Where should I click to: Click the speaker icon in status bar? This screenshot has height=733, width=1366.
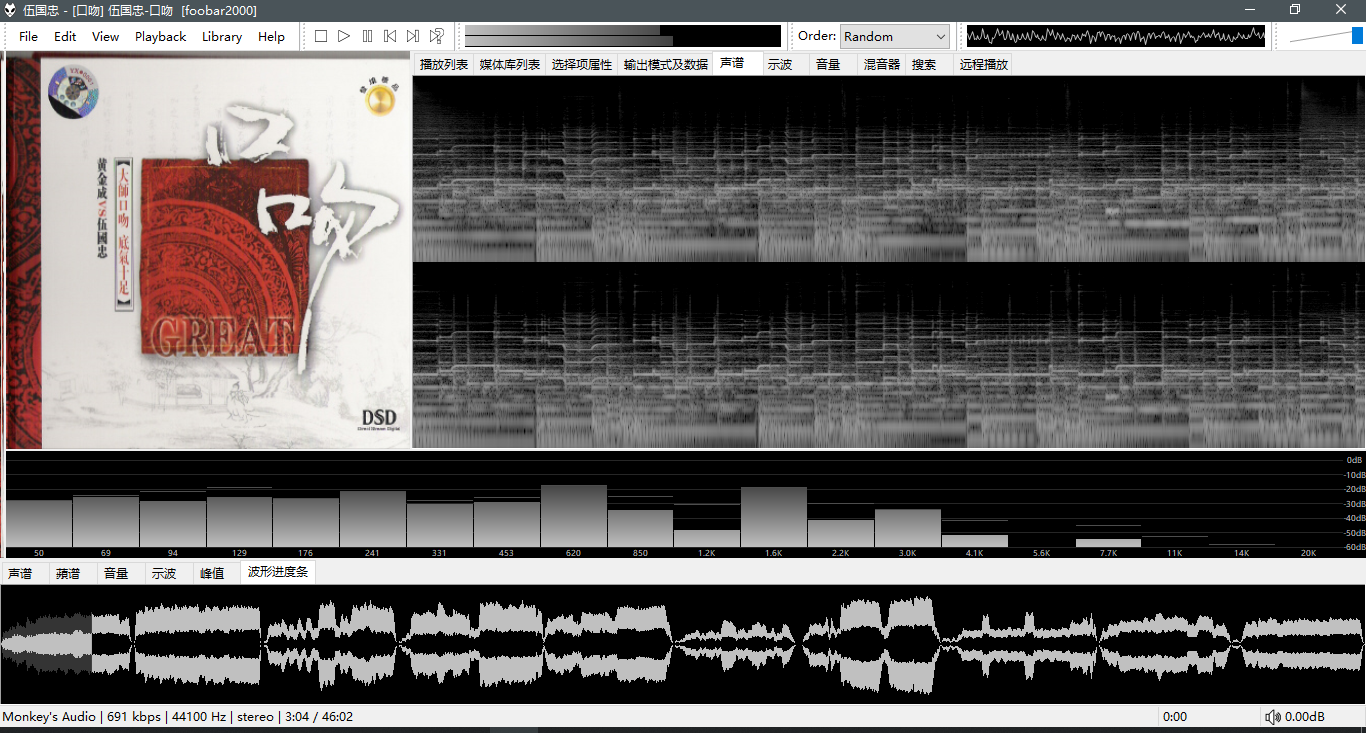[x=1273, y=717]
